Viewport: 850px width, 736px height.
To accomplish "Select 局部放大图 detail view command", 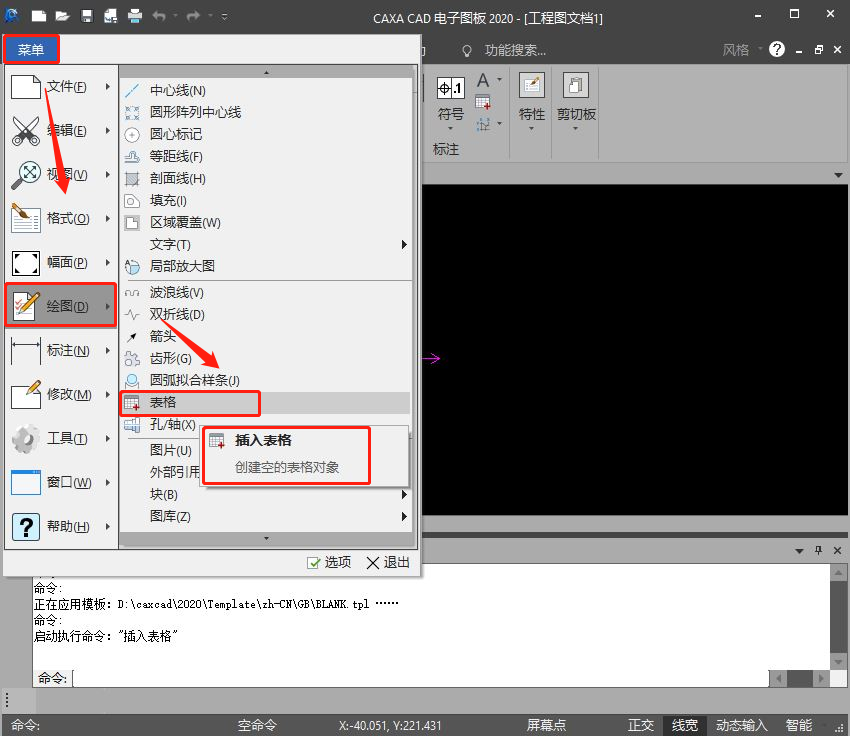I will [x=266, y=266].
